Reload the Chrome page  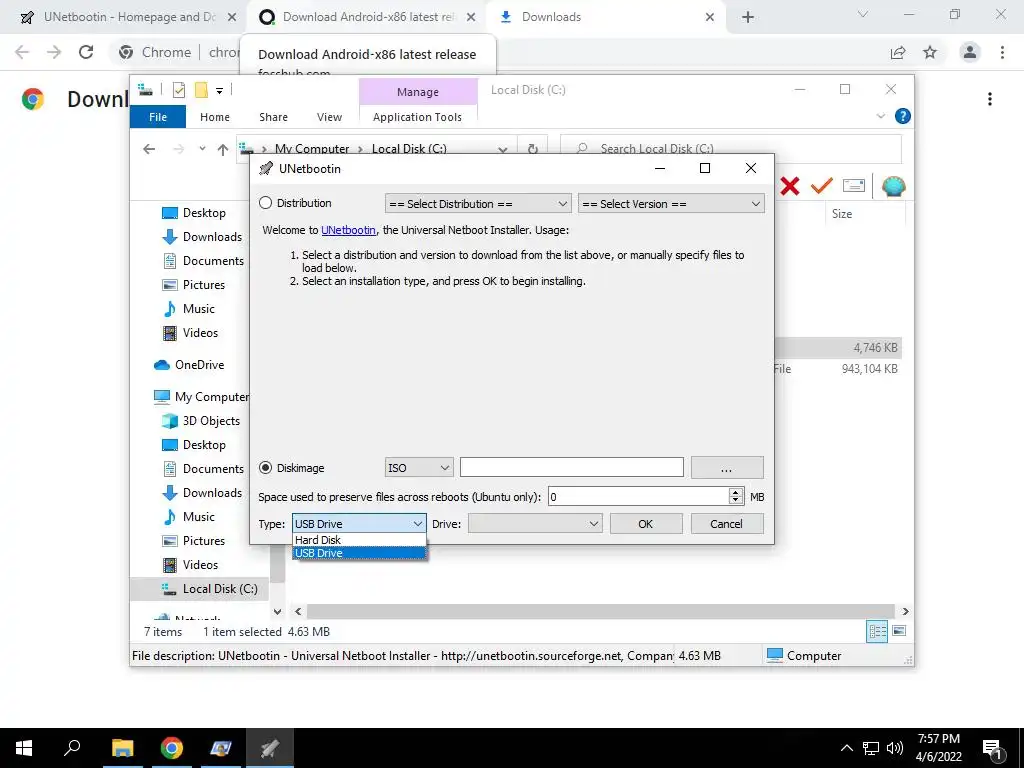pos(86,52)
